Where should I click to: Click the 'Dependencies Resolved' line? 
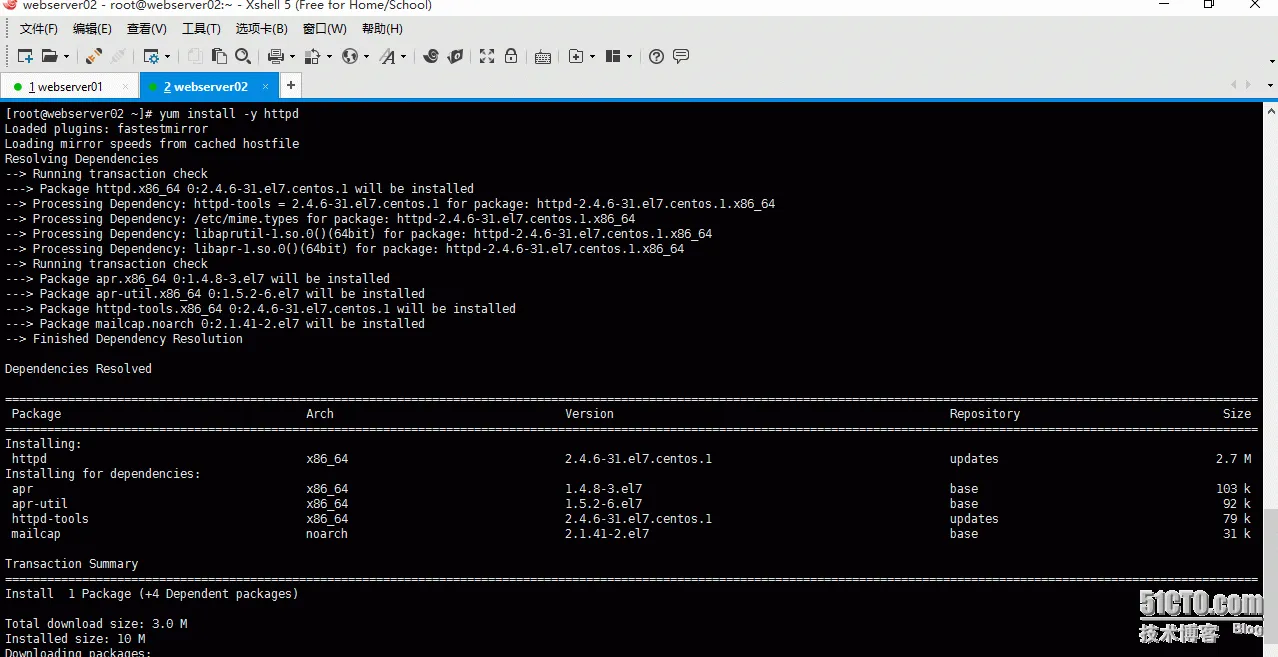(x=78, y=369)
